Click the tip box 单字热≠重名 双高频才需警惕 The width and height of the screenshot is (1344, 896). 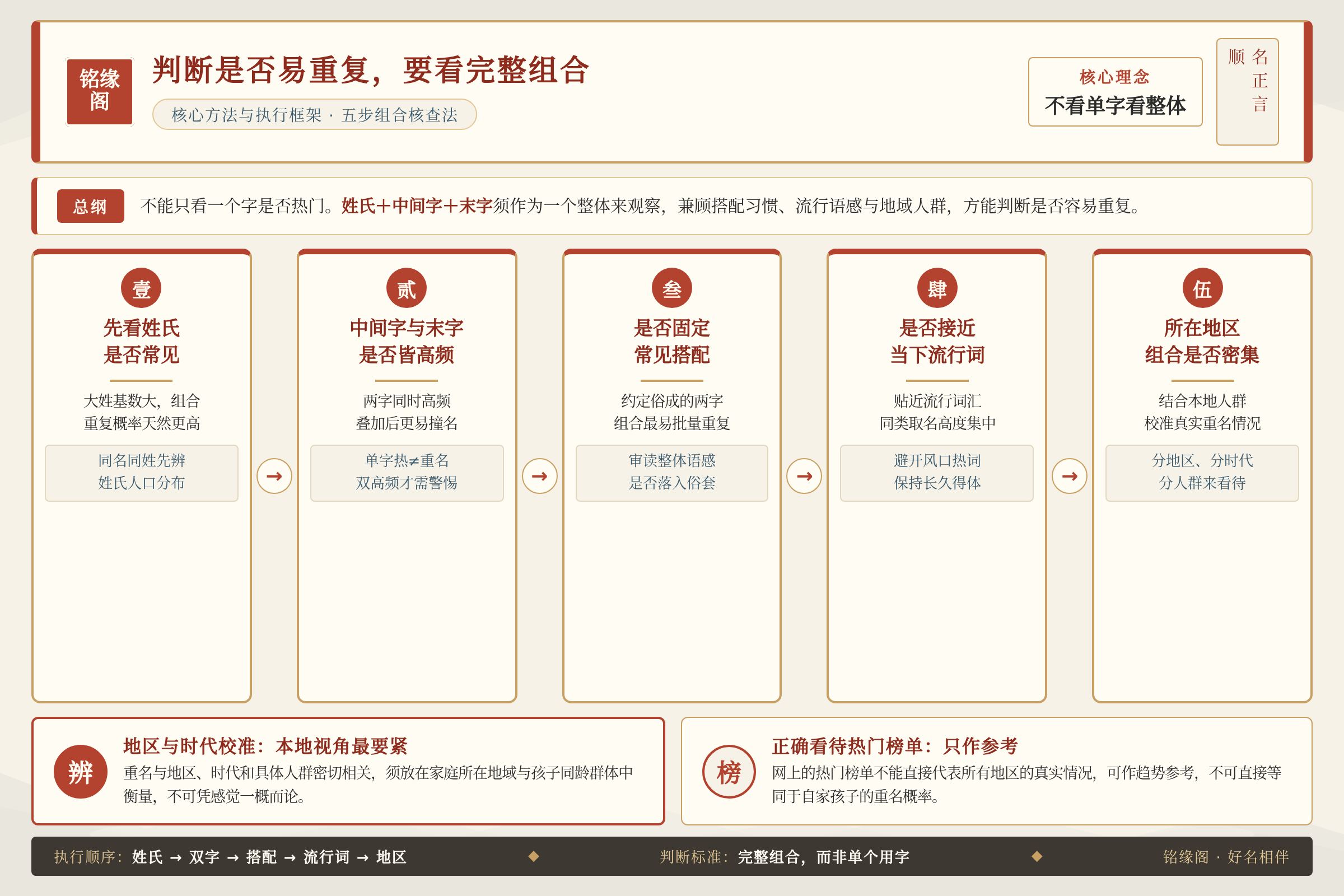[407, 473]
